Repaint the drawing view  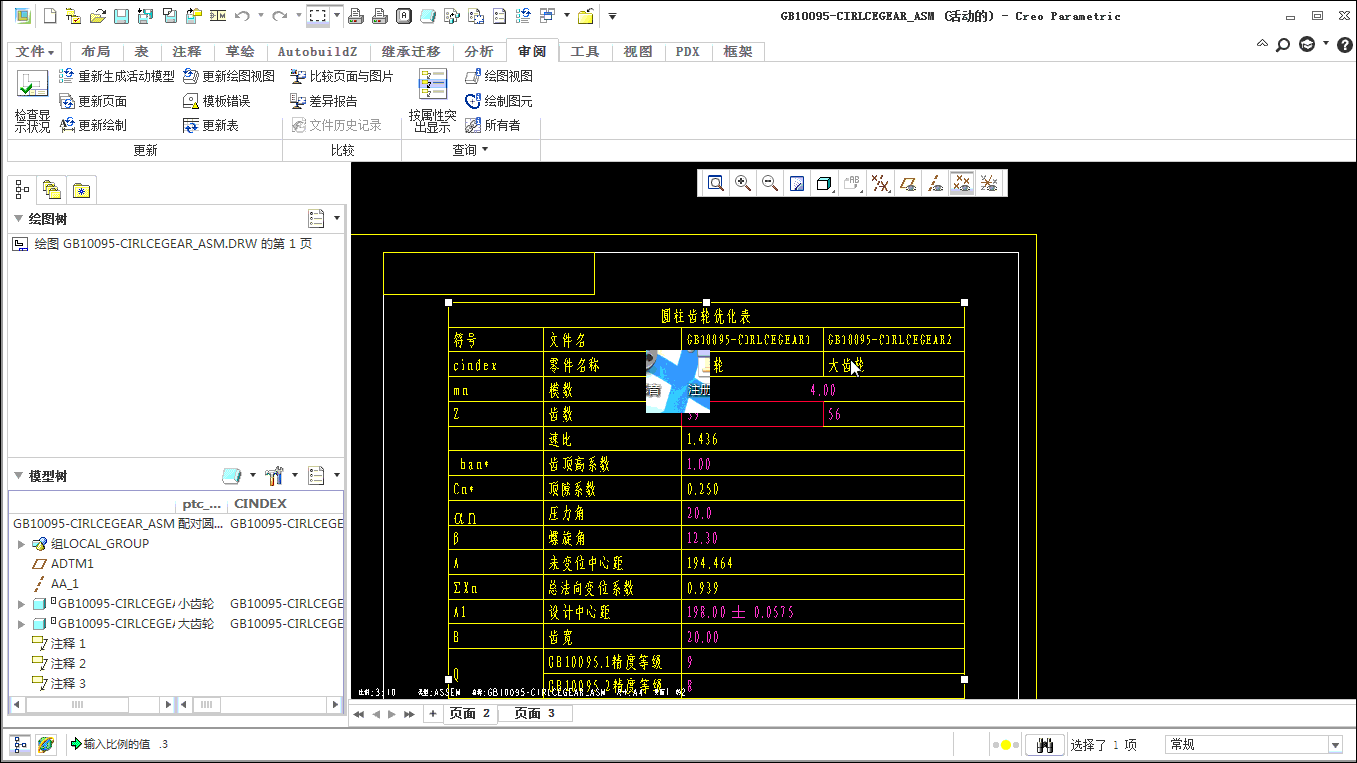pos(797,183)
